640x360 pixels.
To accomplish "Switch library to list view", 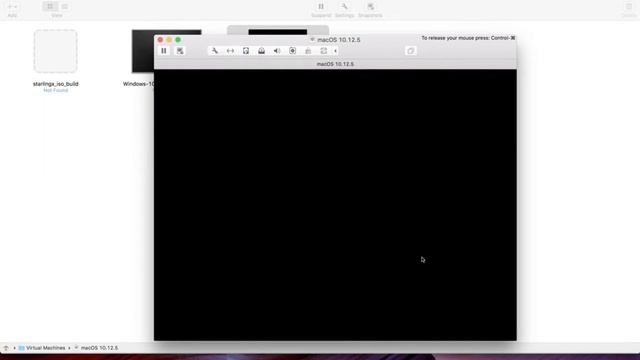I will 64,7.
